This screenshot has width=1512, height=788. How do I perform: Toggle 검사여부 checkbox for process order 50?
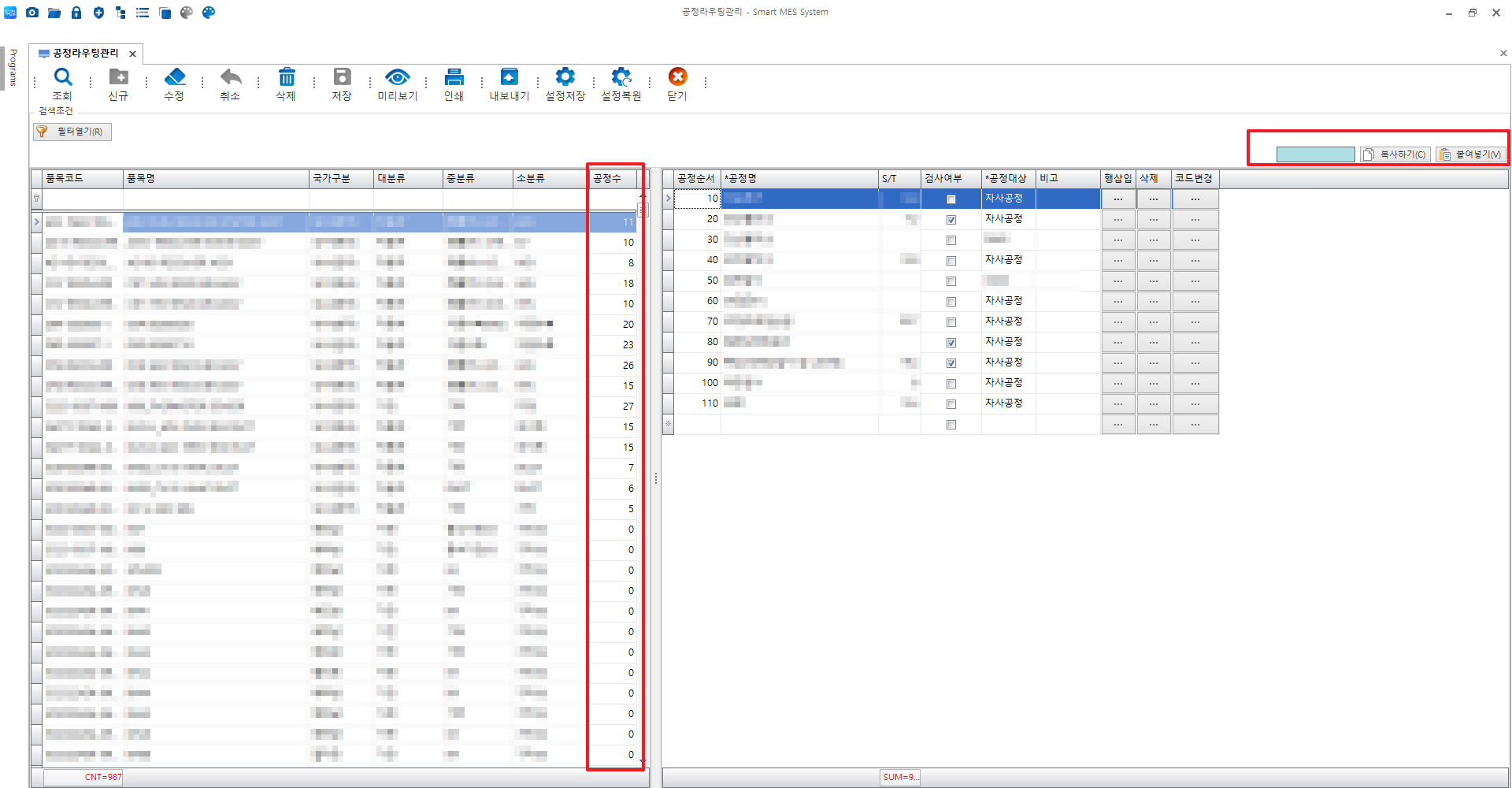[x=951, y=281]
